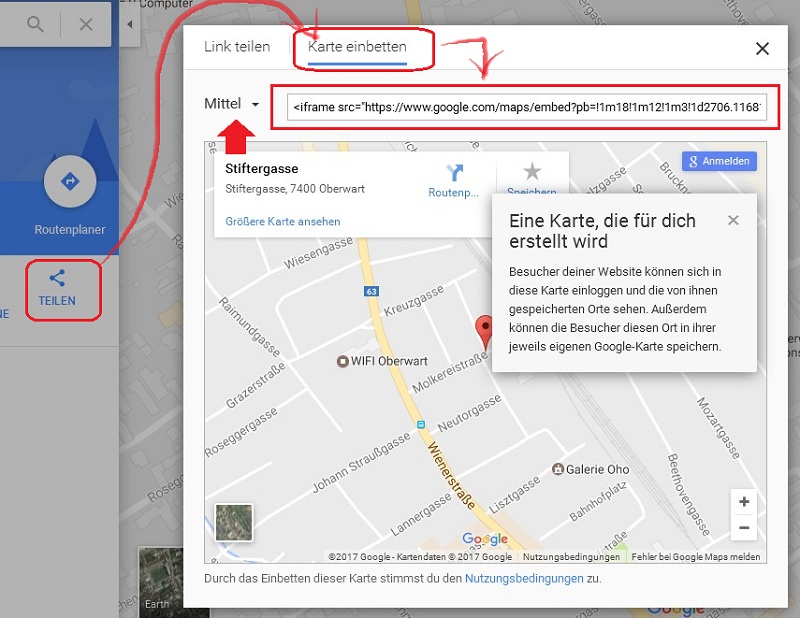800x618 pixels.
Task: Close the 'Eine Karte, die für dich erstellt wird' popup
Action: click(x=733, y=220)
